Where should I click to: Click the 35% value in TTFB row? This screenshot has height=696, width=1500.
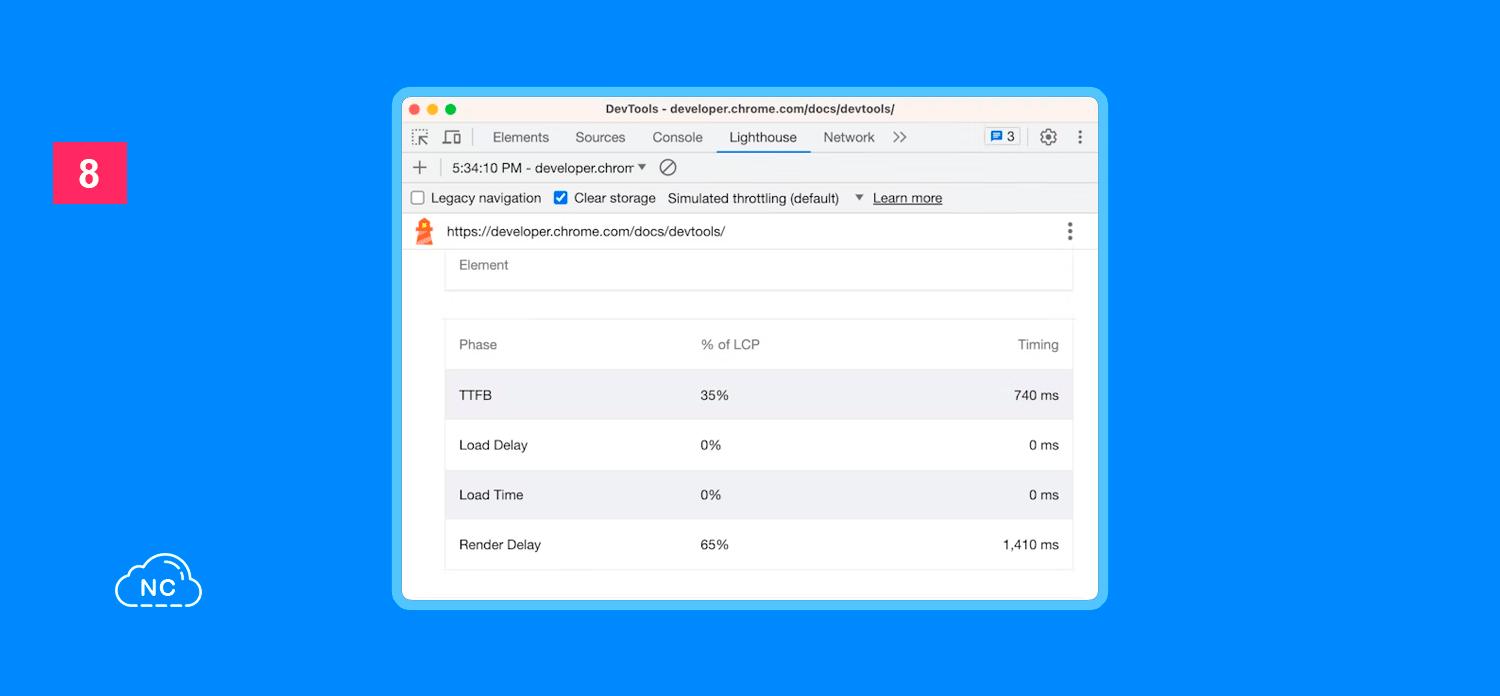click(715, 395)
